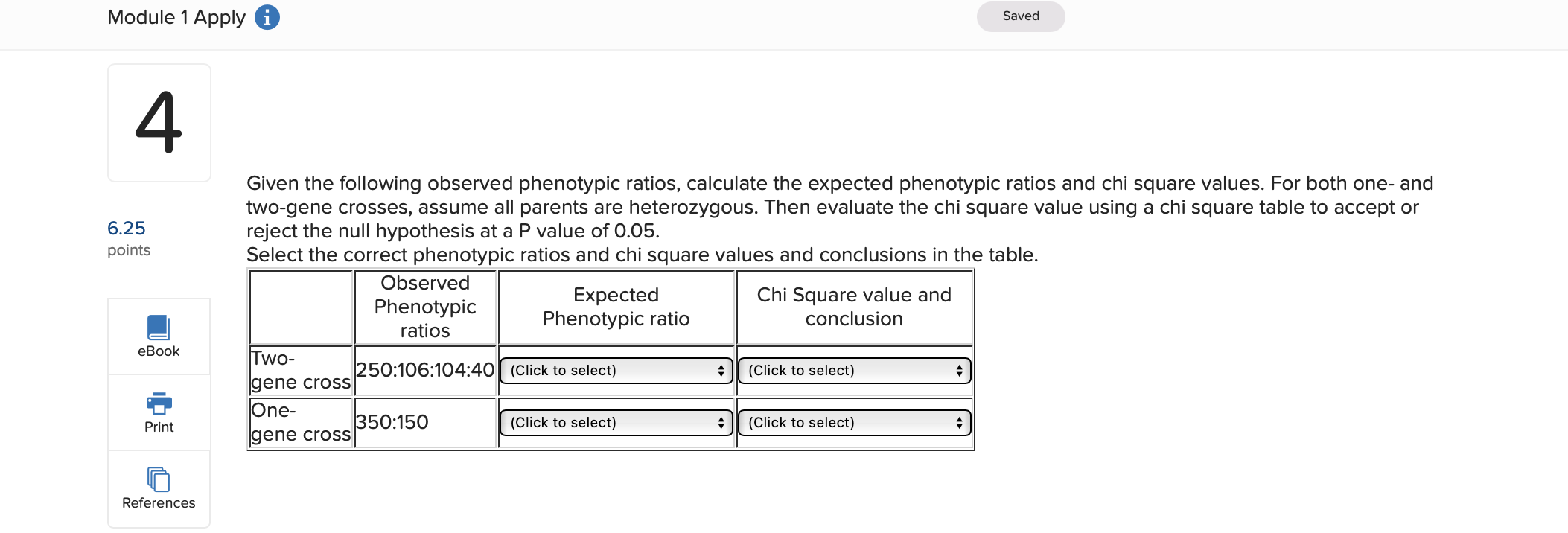Click the blue info icon beside Module 1 Apply

point(267,17)
